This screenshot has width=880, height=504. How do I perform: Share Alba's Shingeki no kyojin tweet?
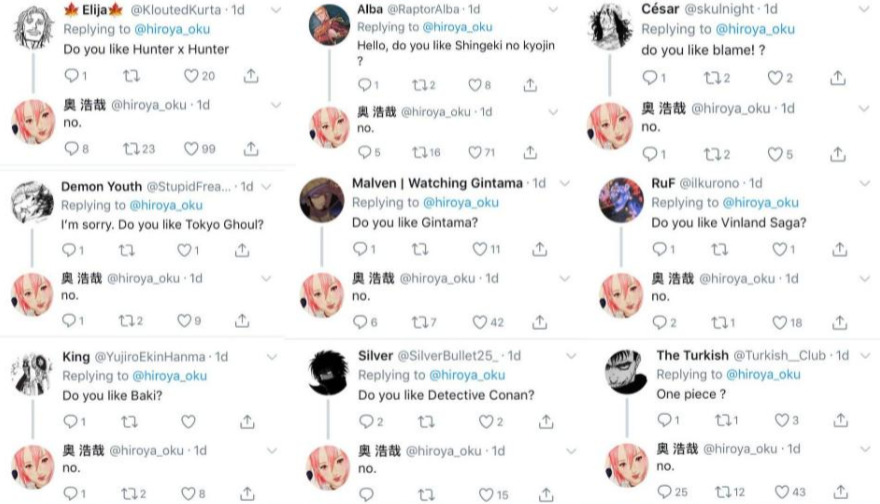pyautogui.click(x=530, y=85)
